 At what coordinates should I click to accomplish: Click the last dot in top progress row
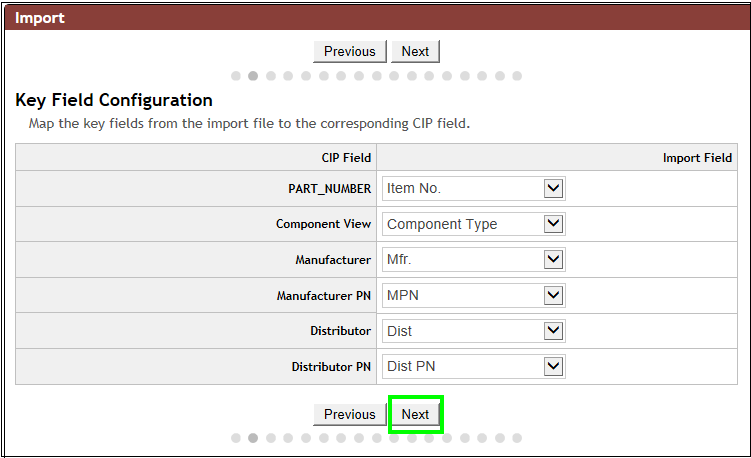point(517,75)
